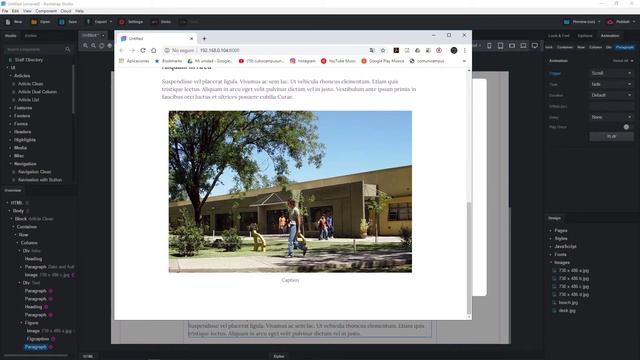
Task: Select desk.jpg in the Design images list
Action: click(x=567, y=311)
